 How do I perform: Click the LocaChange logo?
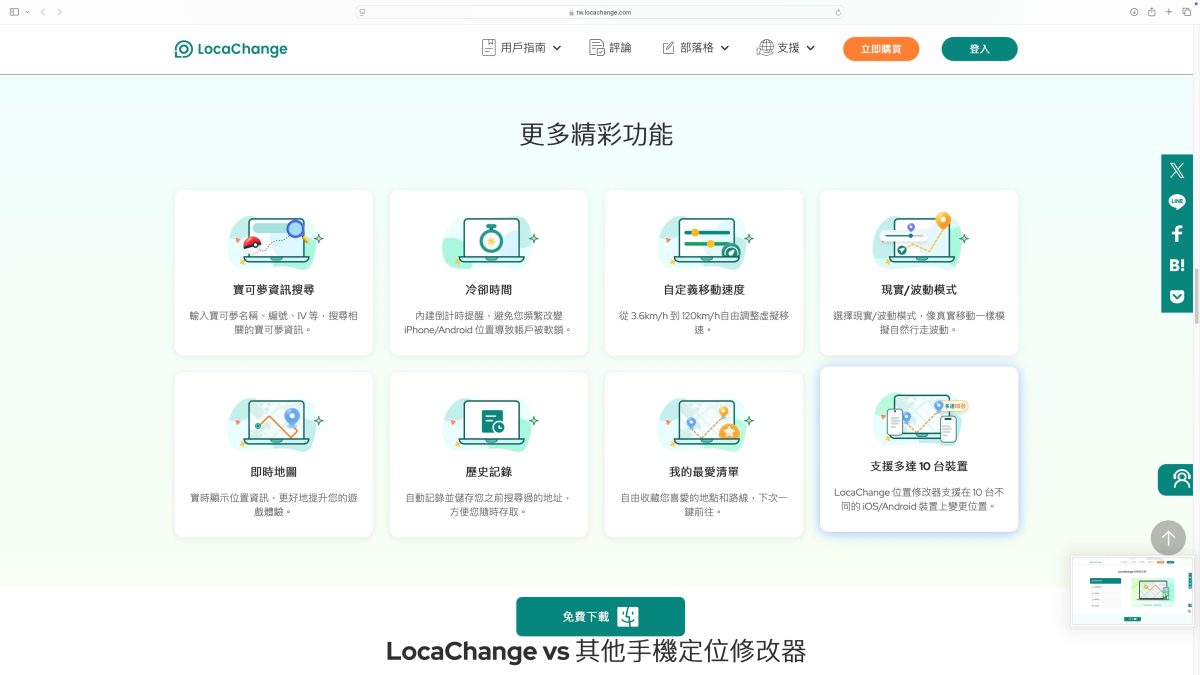pos(231,49)
